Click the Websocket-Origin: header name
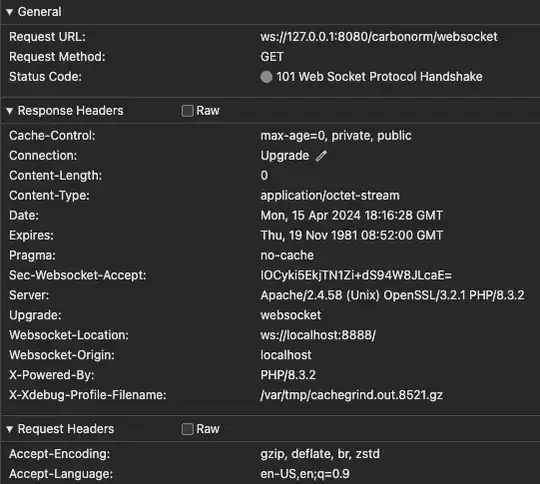Screen dimensions: 540x484 click(x=62, y=355)
